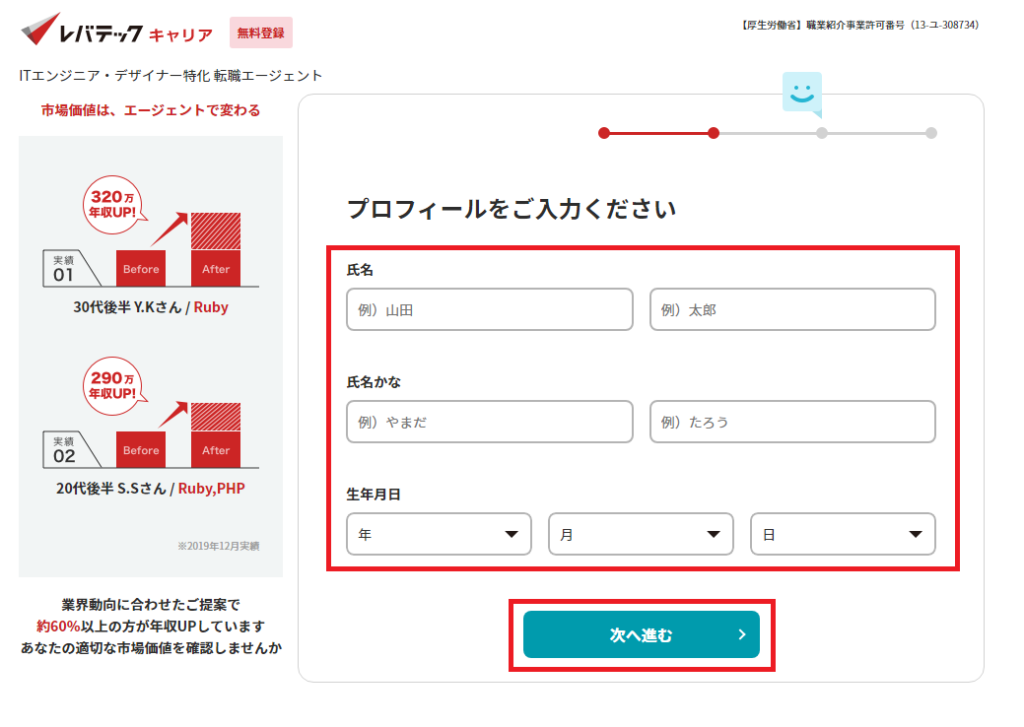Click the last progress step dot
Viewport: 1024px width, 727px height.
(931, 133)
